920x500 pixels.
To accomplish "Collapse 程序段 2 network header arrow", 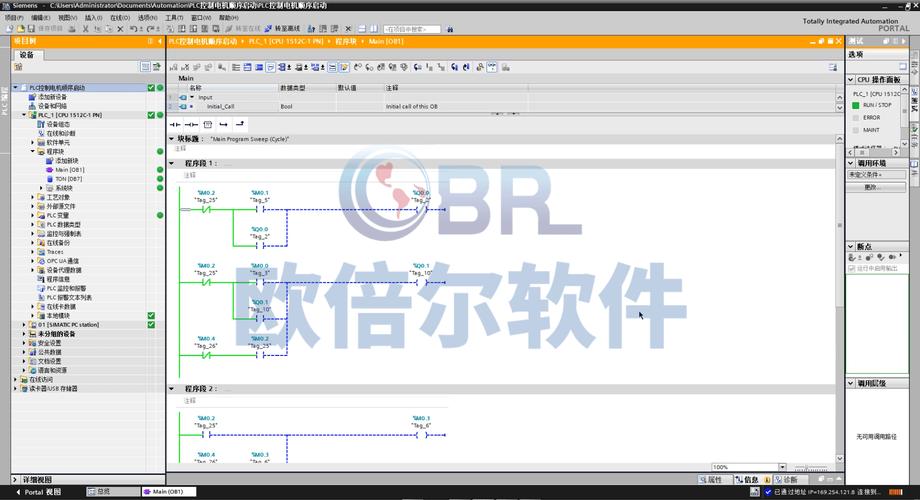I will tap(172, 388).
